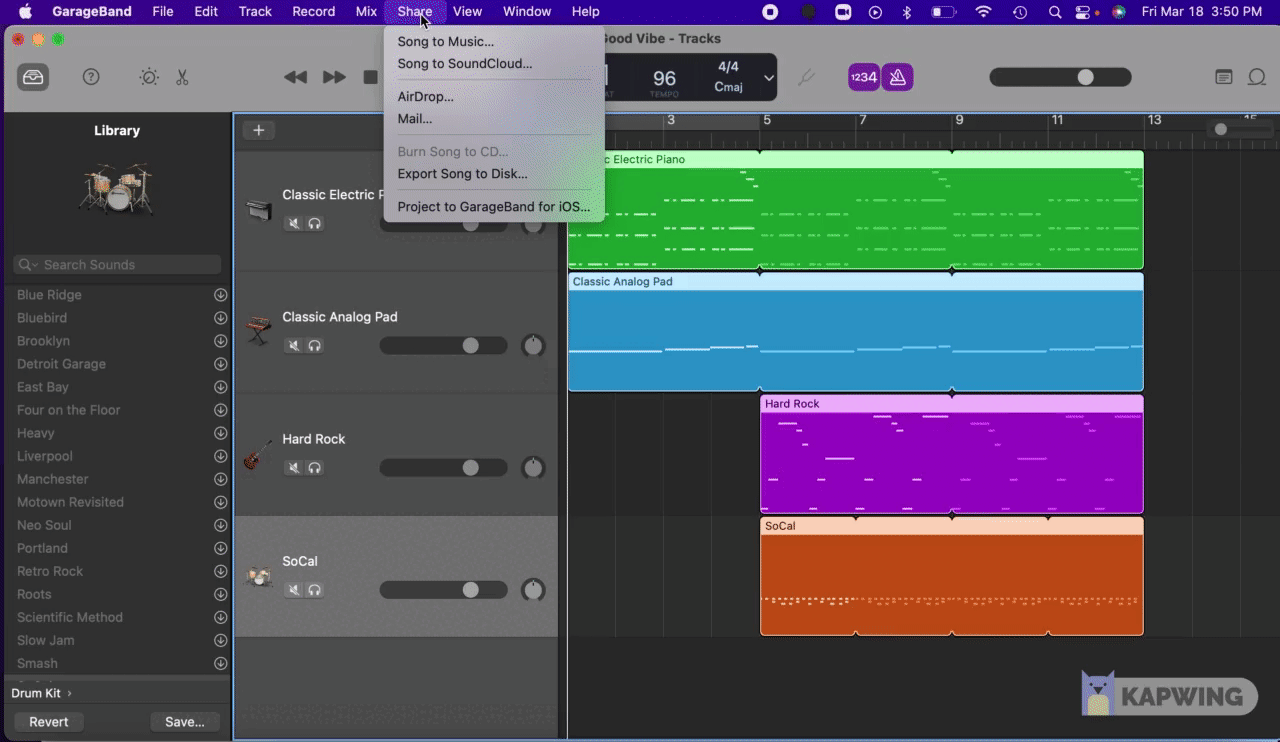Choose Song to Music menu item

click(x=494, y=42)
